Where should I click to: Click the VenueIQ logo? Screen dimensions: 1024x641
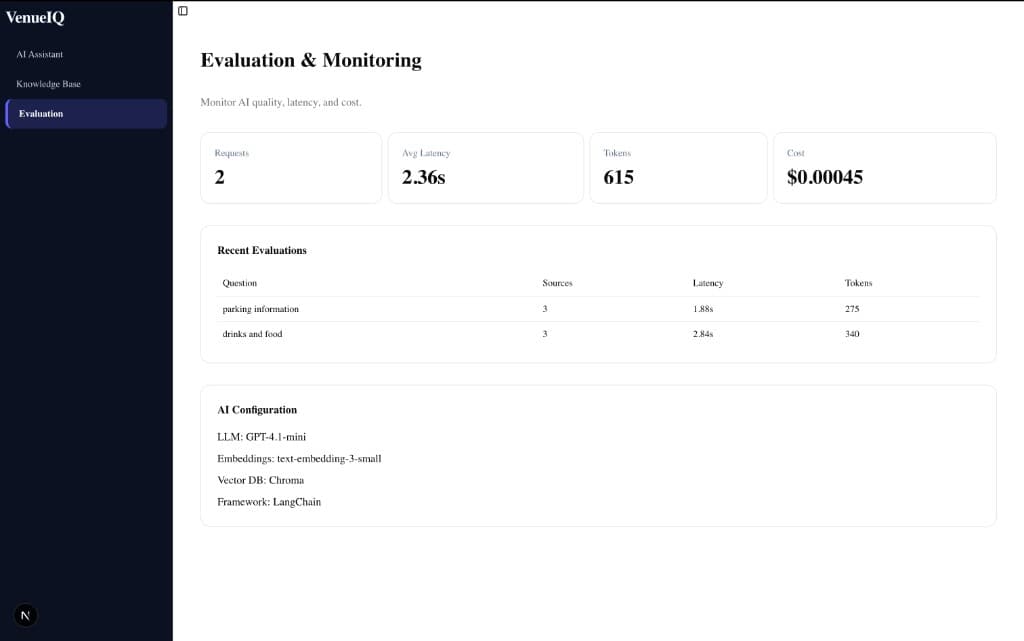(x=35, y=18)
